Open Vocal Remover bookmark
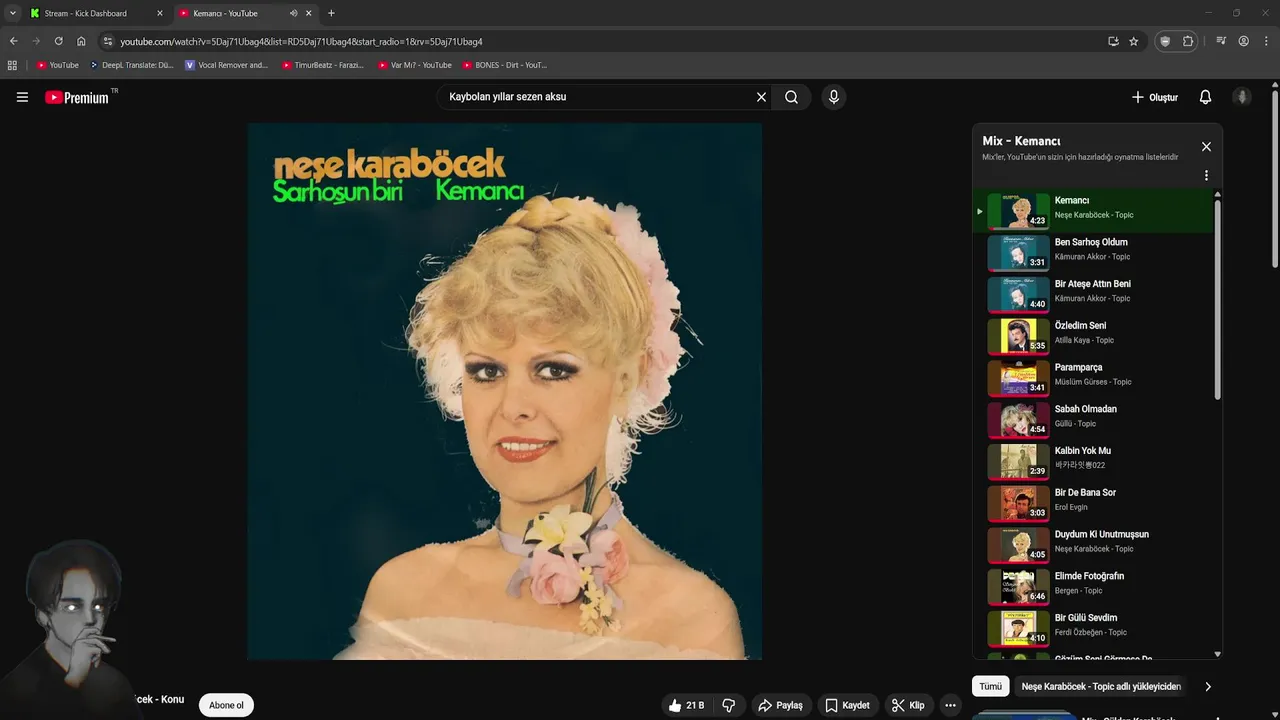 [x=227, y=65]
